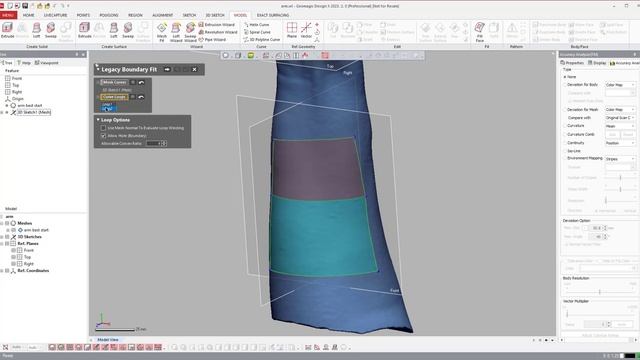Select the Fill Face tool
Screen dimensions: 640x360
tap(480, 32)
